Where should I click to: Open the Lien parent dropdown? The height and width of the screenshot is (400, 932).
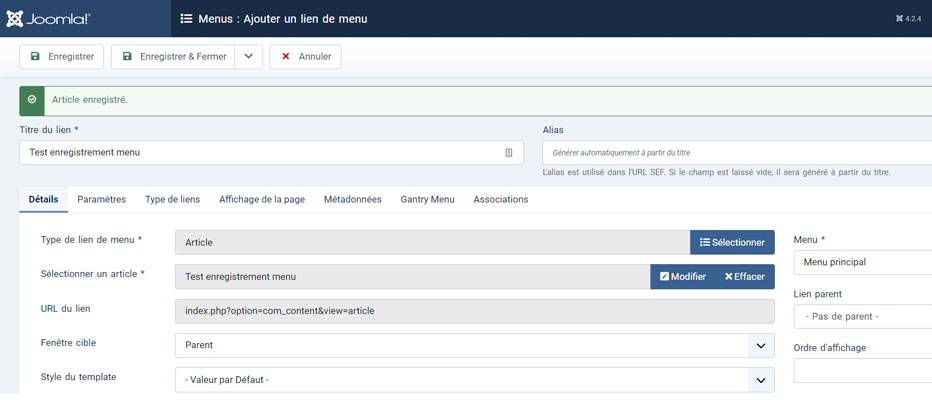863,317
